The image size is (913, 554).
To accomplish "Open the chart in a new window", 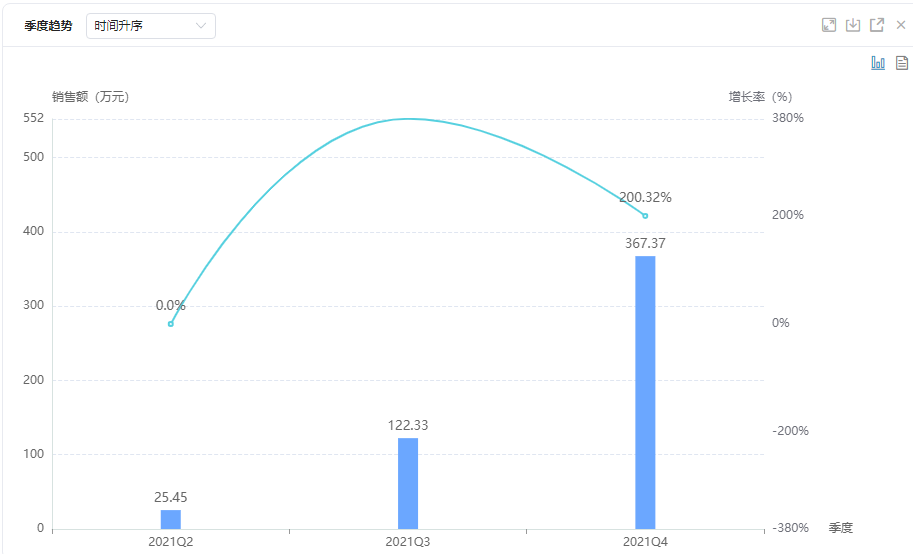I will [x=877, y=25].
